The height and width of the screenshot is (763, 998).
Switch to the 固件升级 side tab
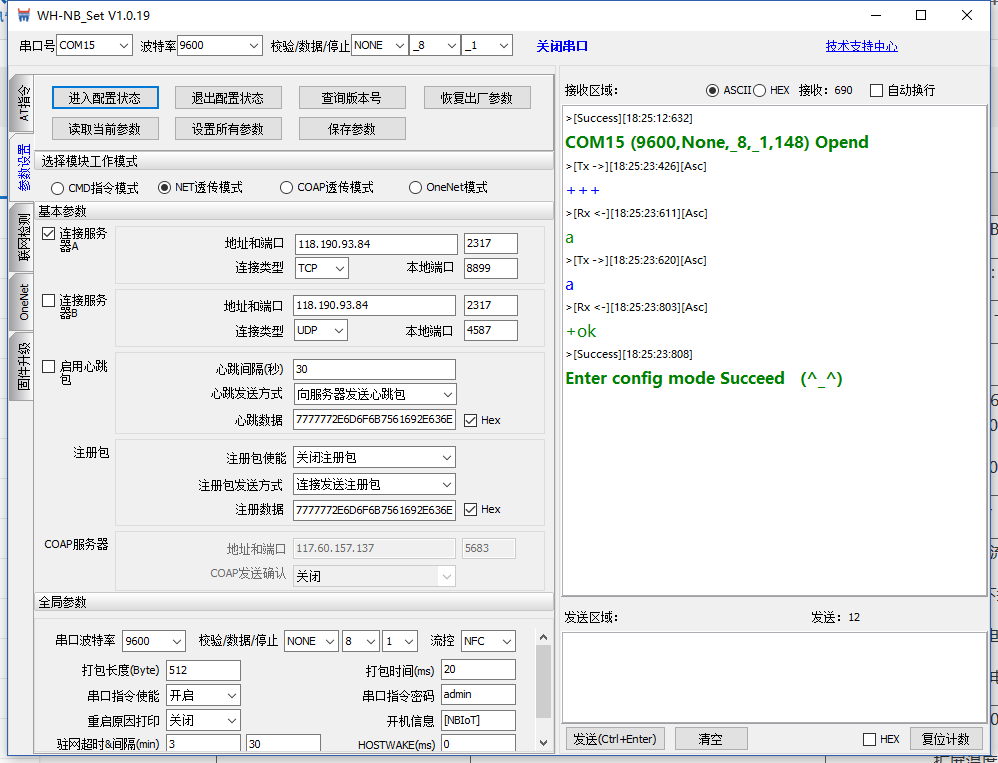(x=22, y=367)
